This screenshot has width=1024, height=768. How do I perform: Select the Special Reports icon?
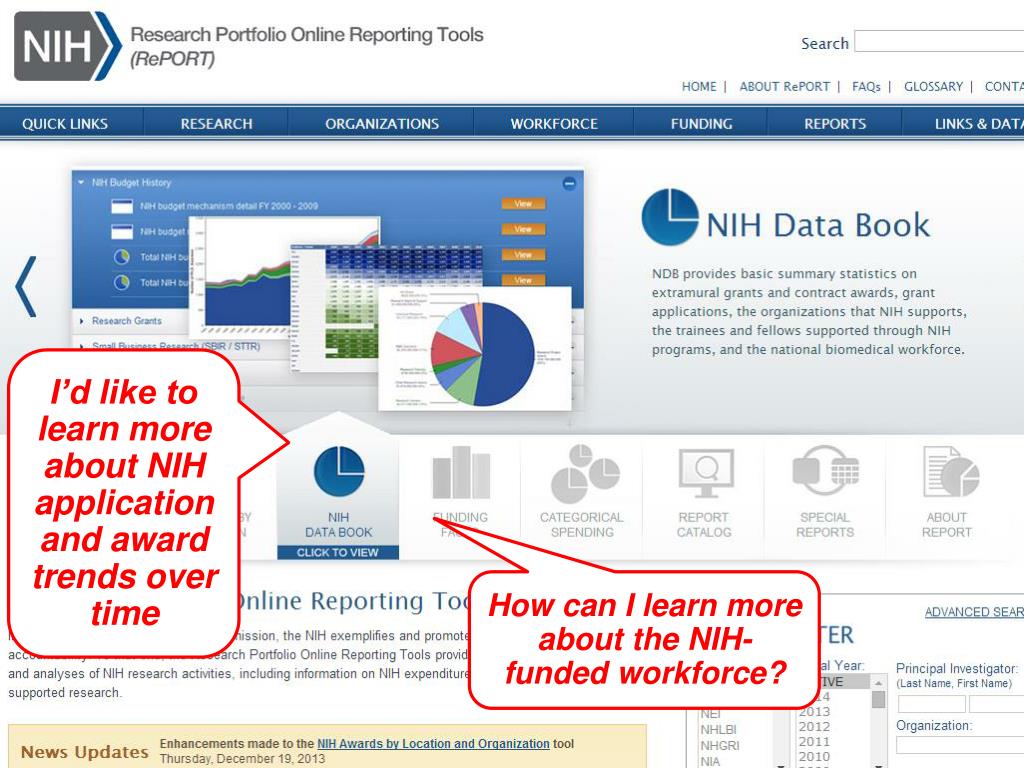[x=826, y=471]
